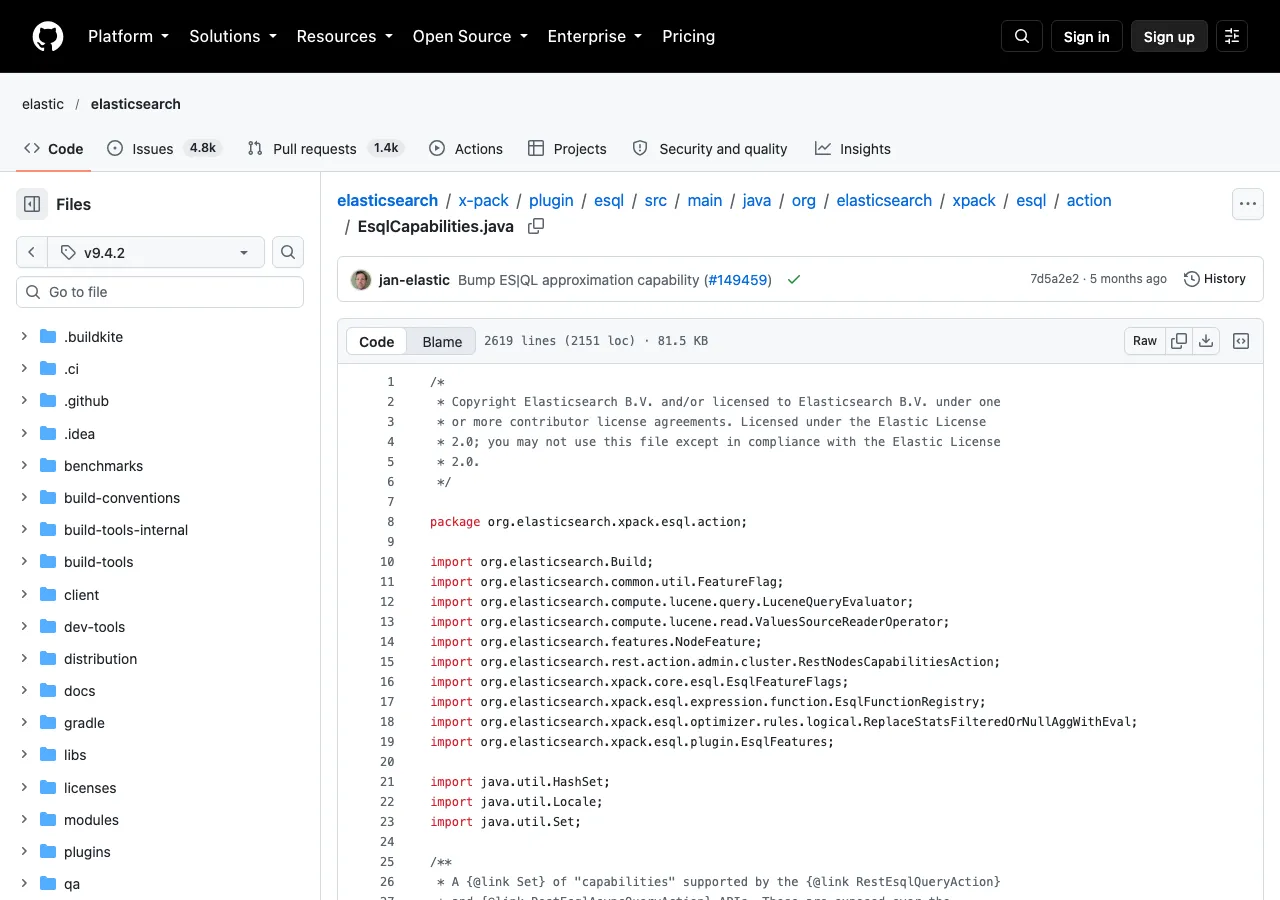The width and height of the screenshot is (1280, 900).
Task: Open the search magnifier in the header
Action: click(x=1022, y=36)
